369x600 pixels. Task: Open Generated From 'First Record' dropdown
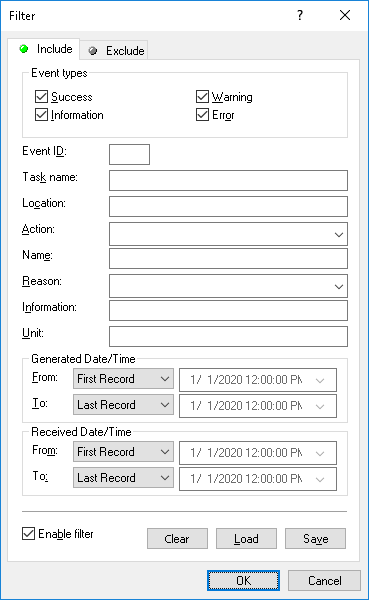tap(123, 379)
